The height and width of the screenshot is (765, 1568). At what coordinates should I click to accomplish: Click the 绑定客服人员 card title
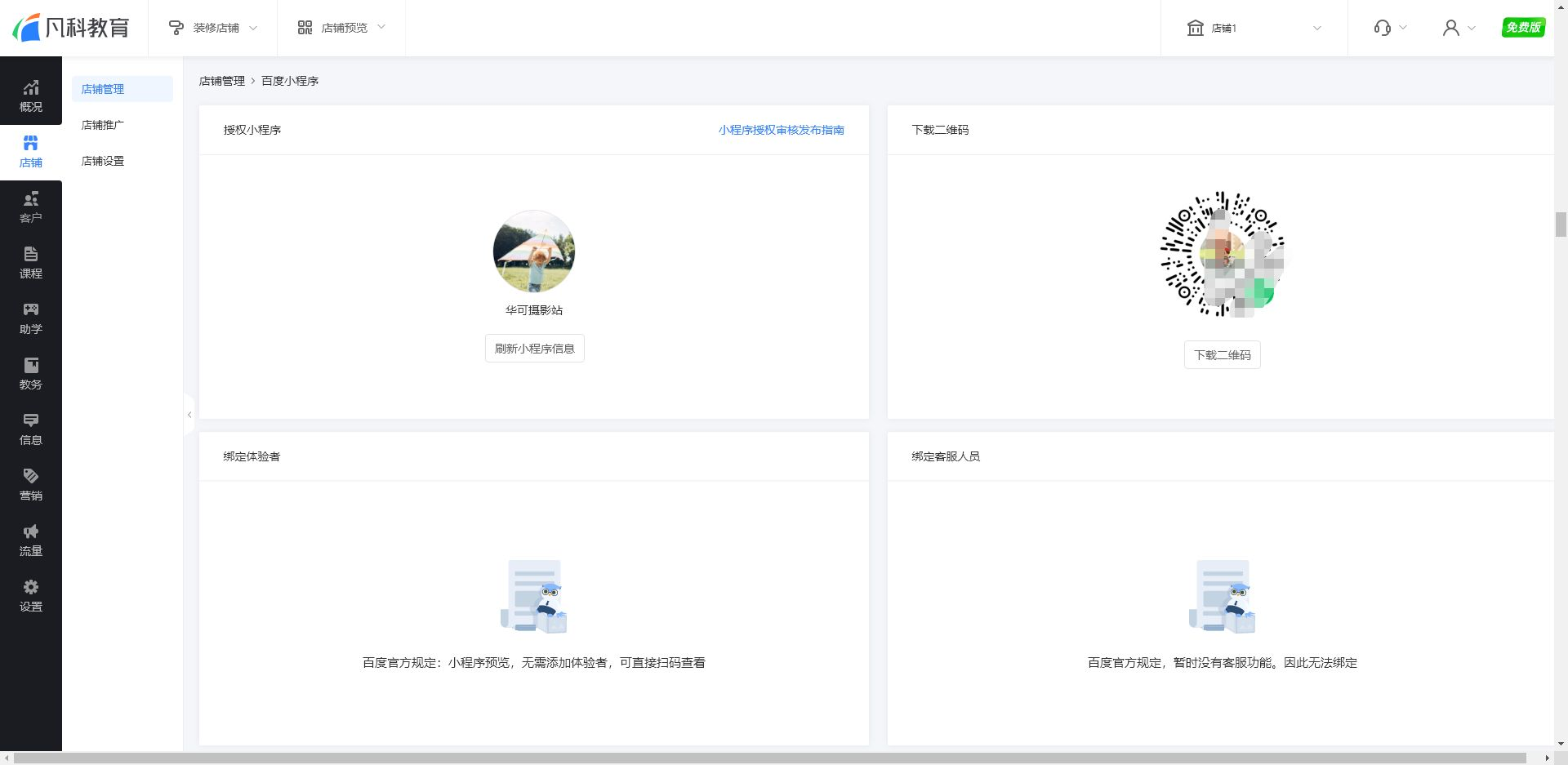pyautogui.click(x=946, y=456)
